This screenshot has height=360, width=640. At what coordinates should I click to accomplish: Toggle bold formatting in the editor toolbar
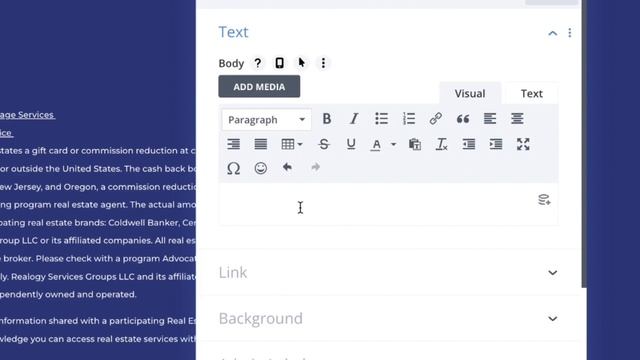(327, 119)
